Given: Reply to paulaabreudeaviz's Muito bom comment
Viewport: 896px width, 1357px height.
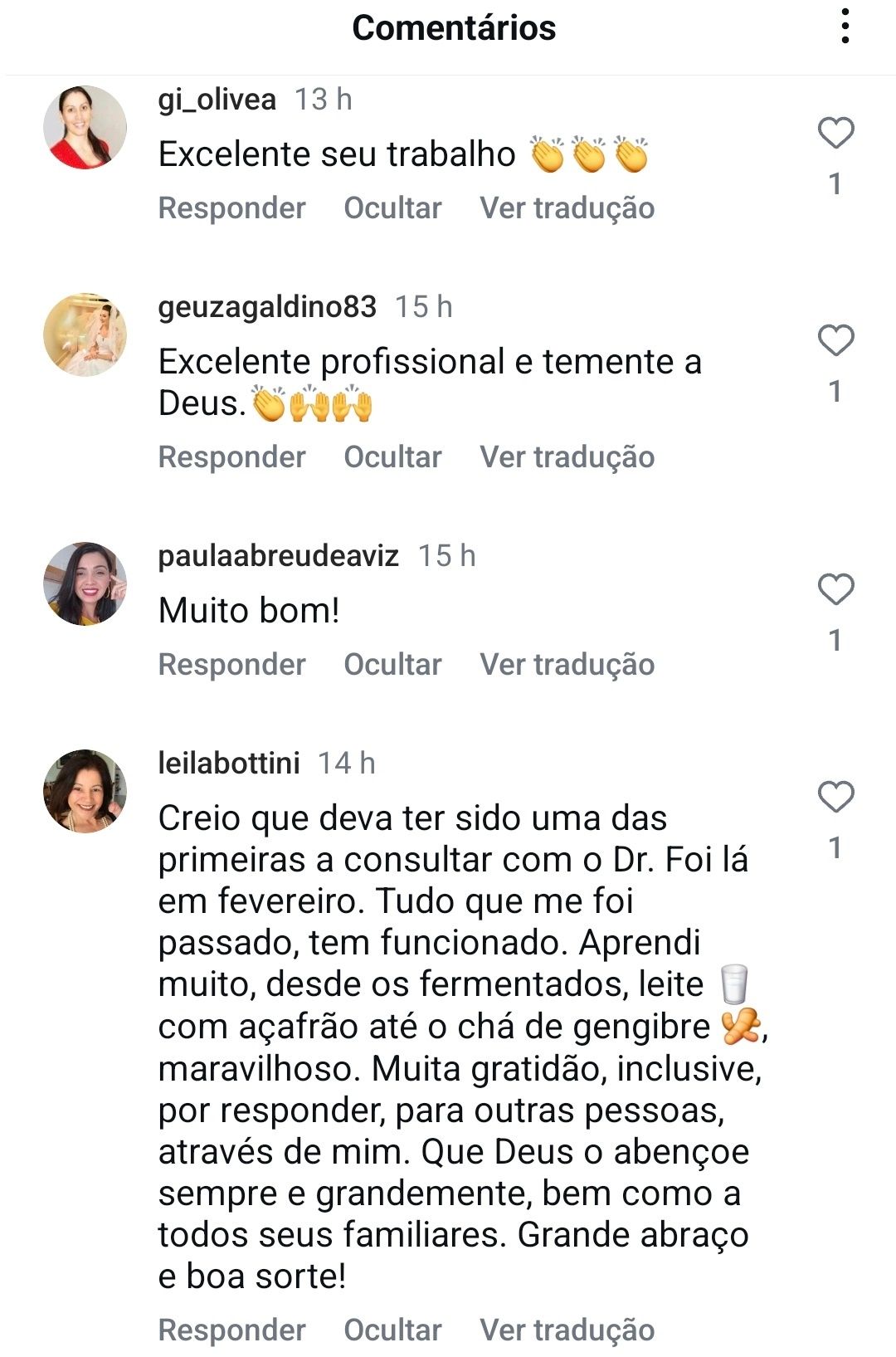Looking at the screenshot, I should point(231,665).
